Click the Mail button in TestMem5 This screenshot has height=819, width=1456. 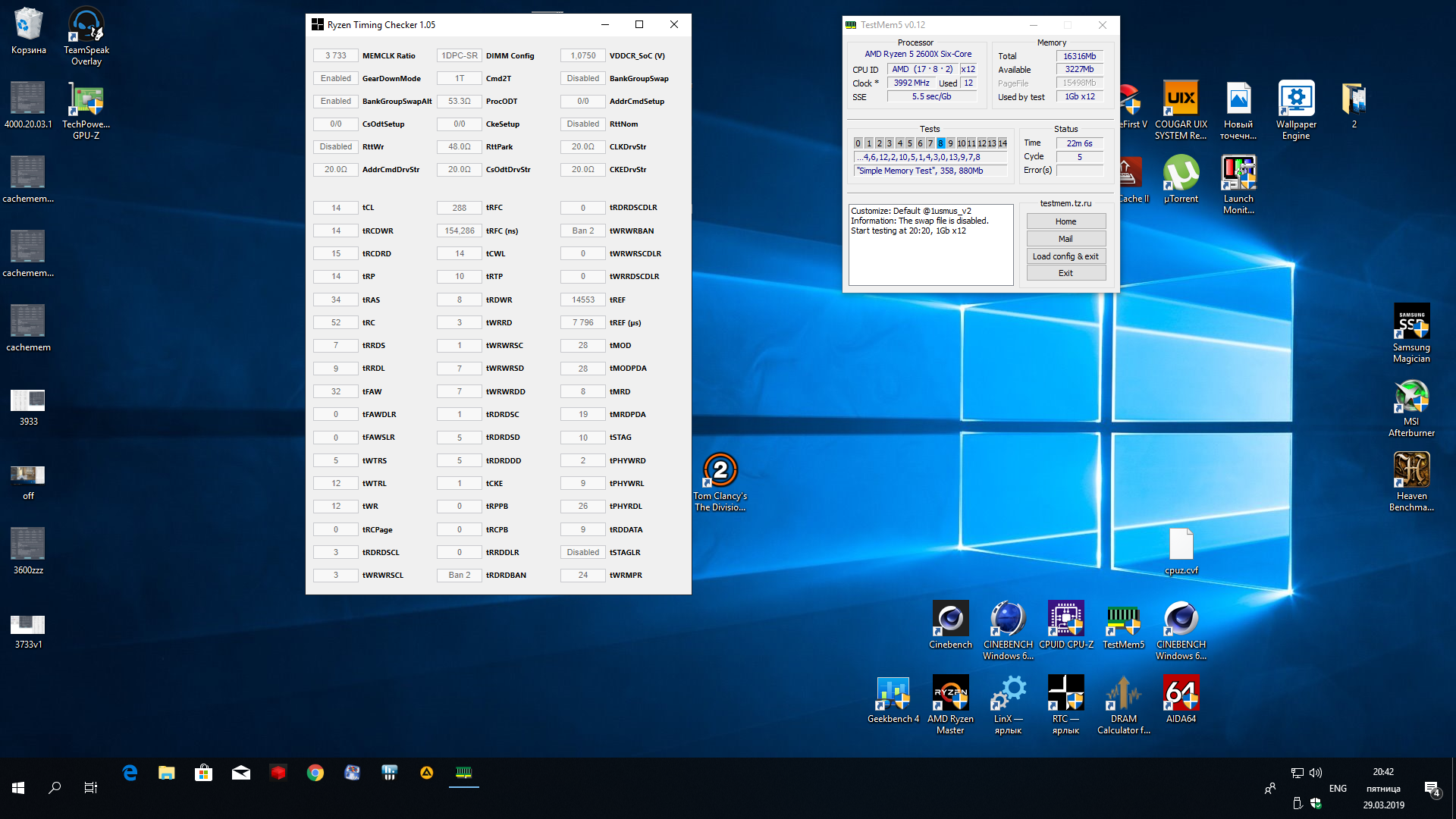coord(1065,239)
